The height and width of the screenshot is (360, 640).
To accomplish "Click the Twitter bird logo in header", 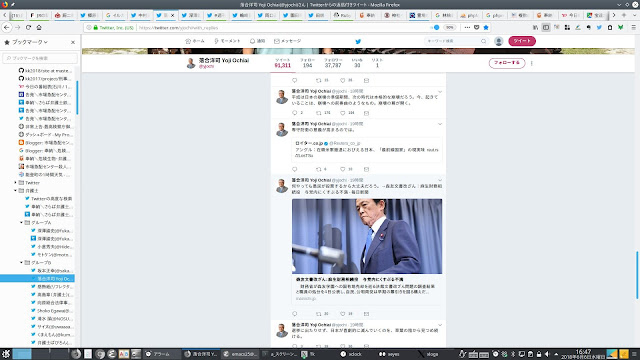I will pos(358,41).
